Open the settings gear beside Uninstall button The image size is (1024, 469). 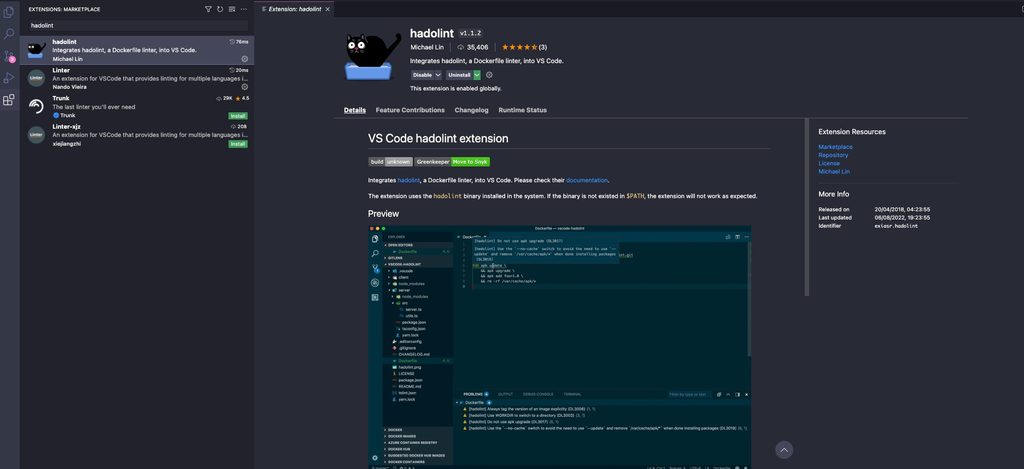click(x=489, y=75)
